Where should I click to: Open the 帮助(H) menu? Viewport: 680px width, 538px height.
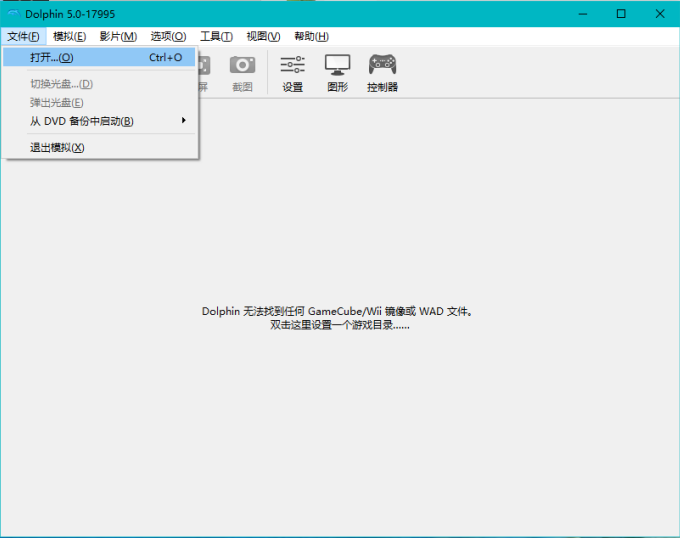311,36
